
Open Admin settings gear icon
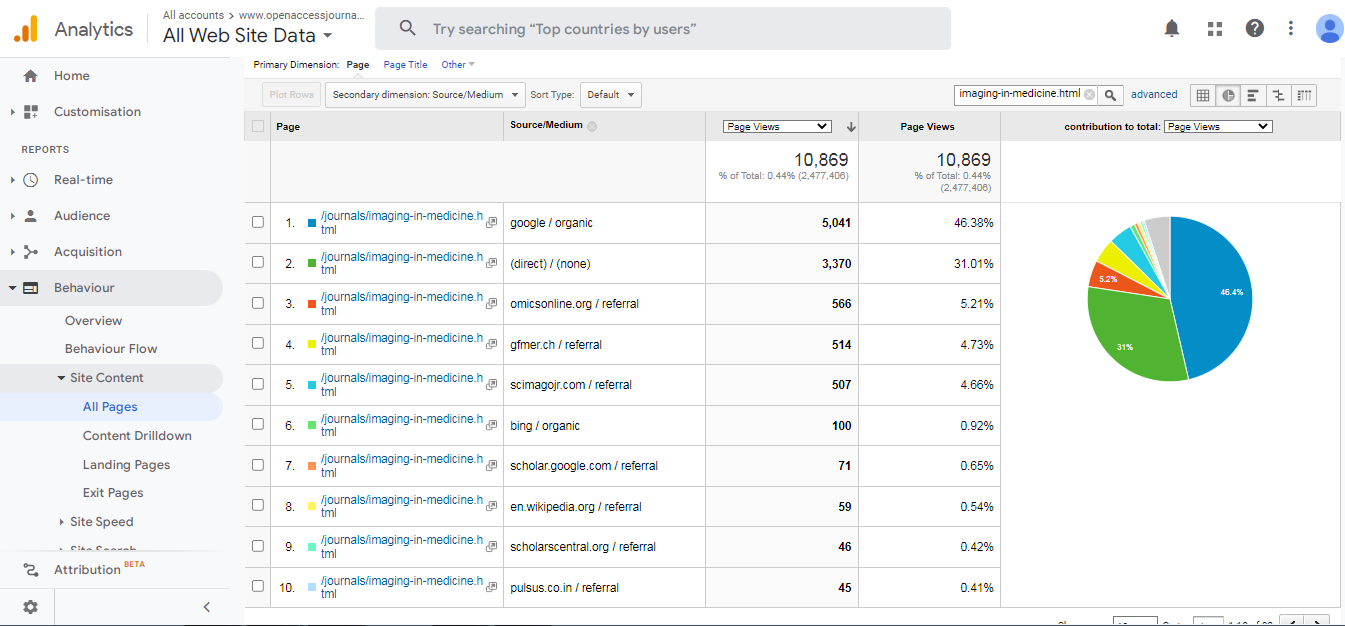pos(30,607)
